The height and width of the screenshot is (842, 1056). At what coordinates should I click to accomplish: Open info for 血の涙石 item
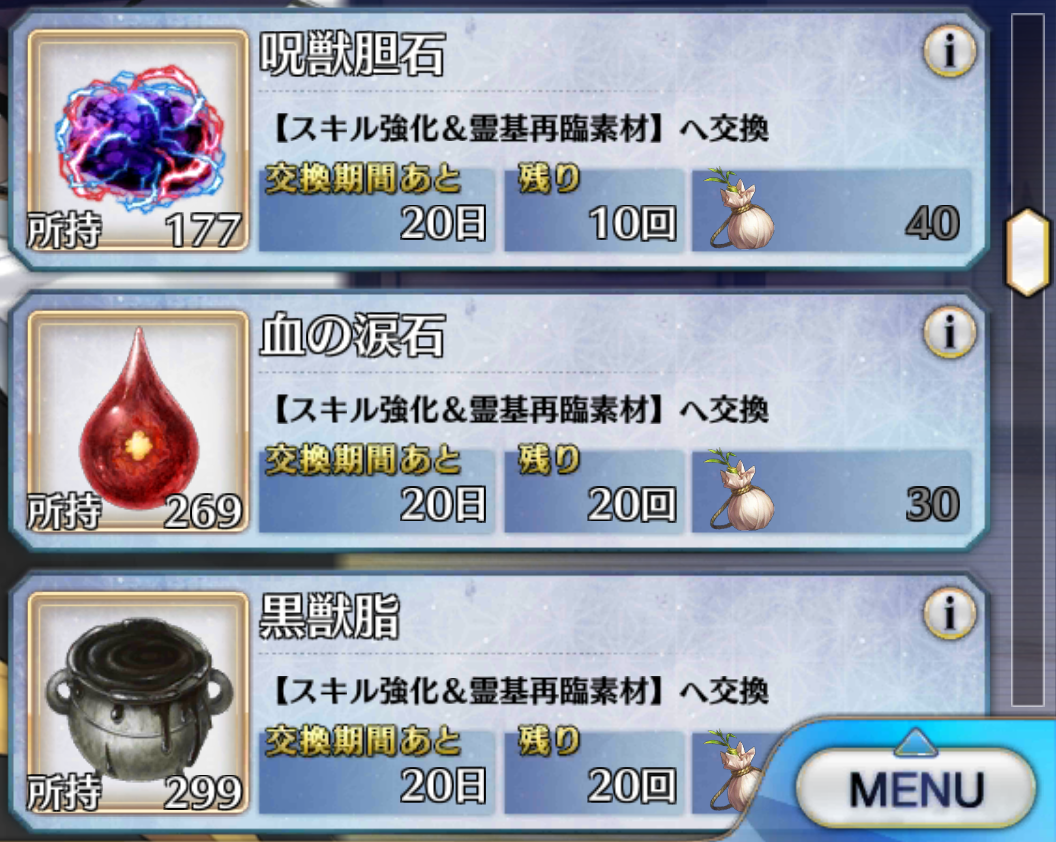pos(950,331)
